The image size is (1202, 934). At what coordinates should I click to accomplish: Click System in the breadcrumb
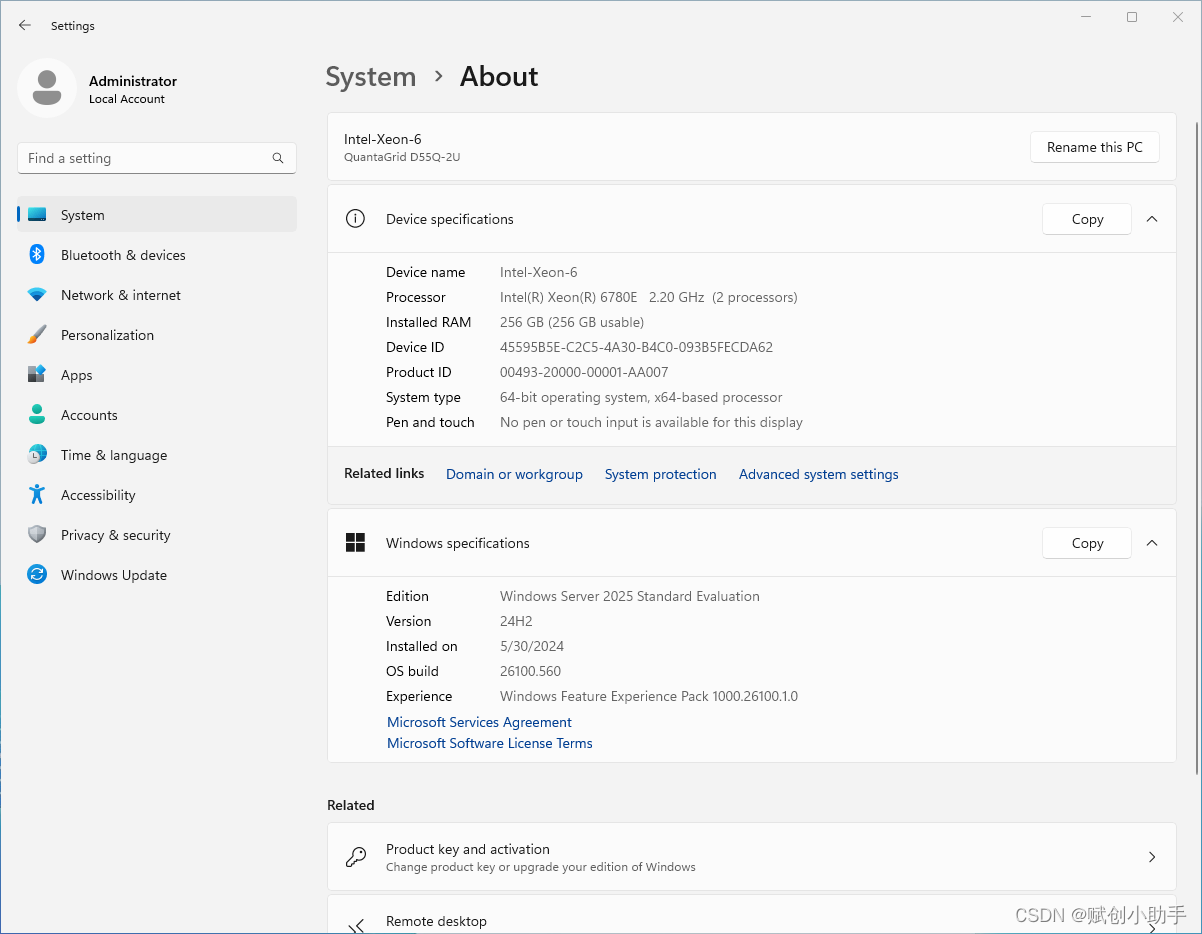pos(371,77)
